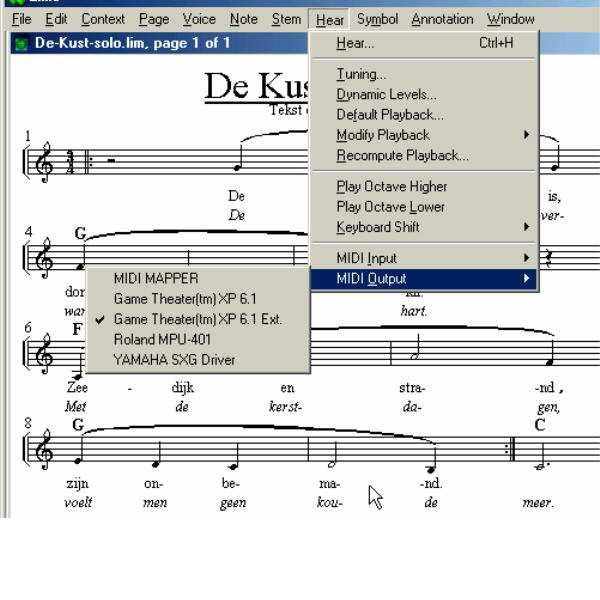Open Default Playback... settings

click(424, 115)
